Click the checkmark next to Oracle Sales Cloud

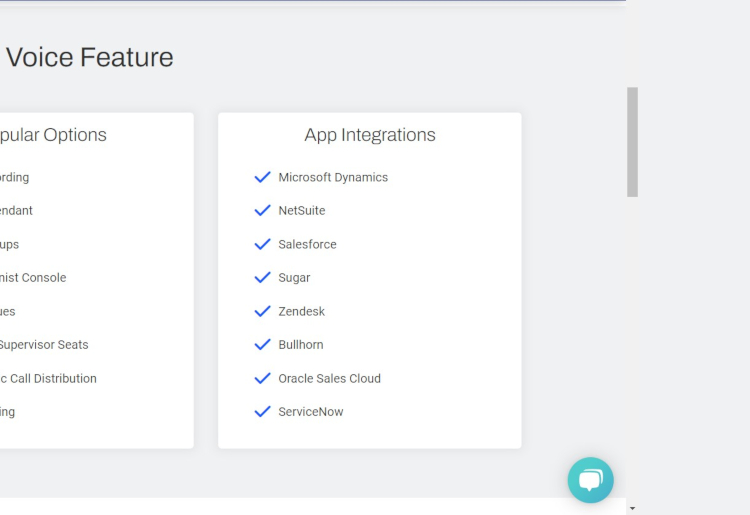click(263, 378)
